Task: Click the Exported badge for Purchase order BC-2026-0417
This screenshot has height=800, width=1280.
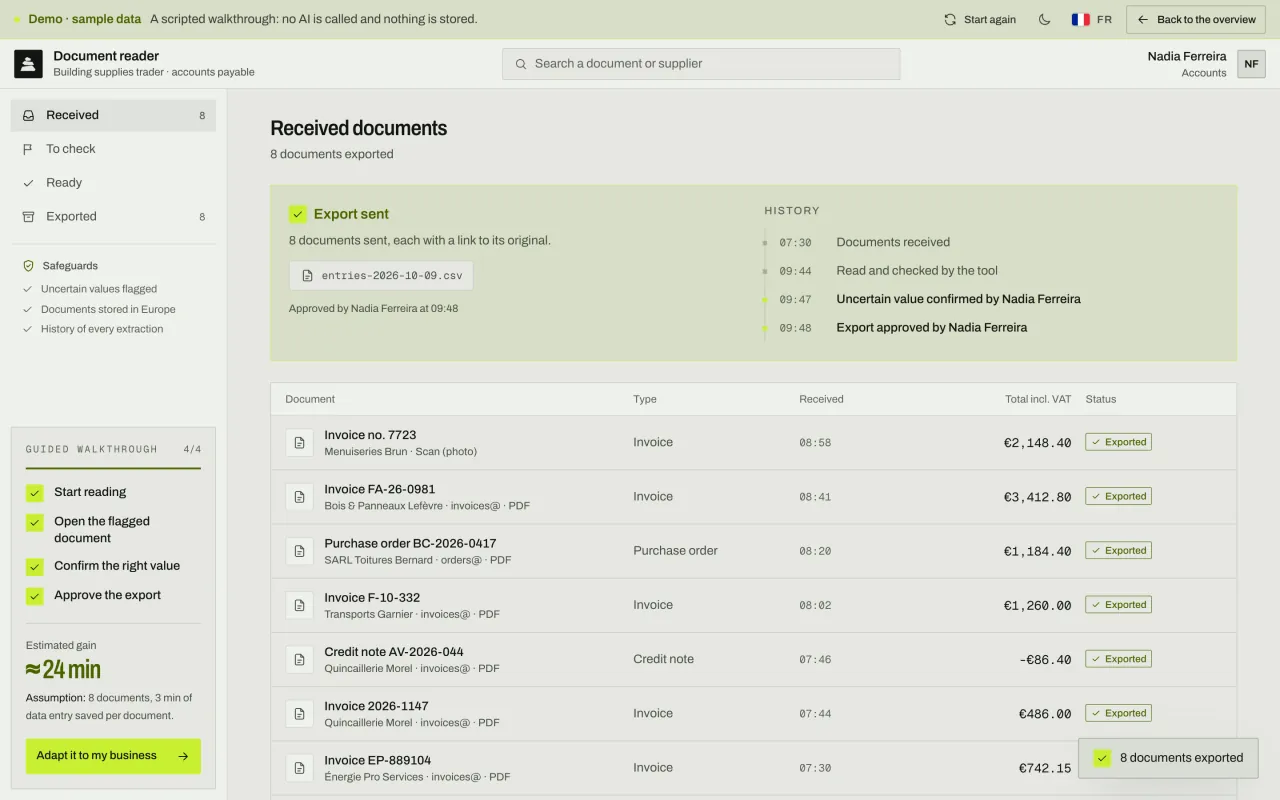Action: point(1118,550)
